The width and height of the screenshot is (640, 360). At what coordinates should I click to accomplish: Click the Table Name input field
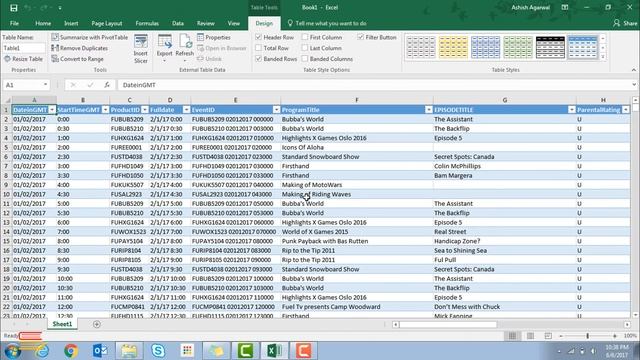(24, 48)
